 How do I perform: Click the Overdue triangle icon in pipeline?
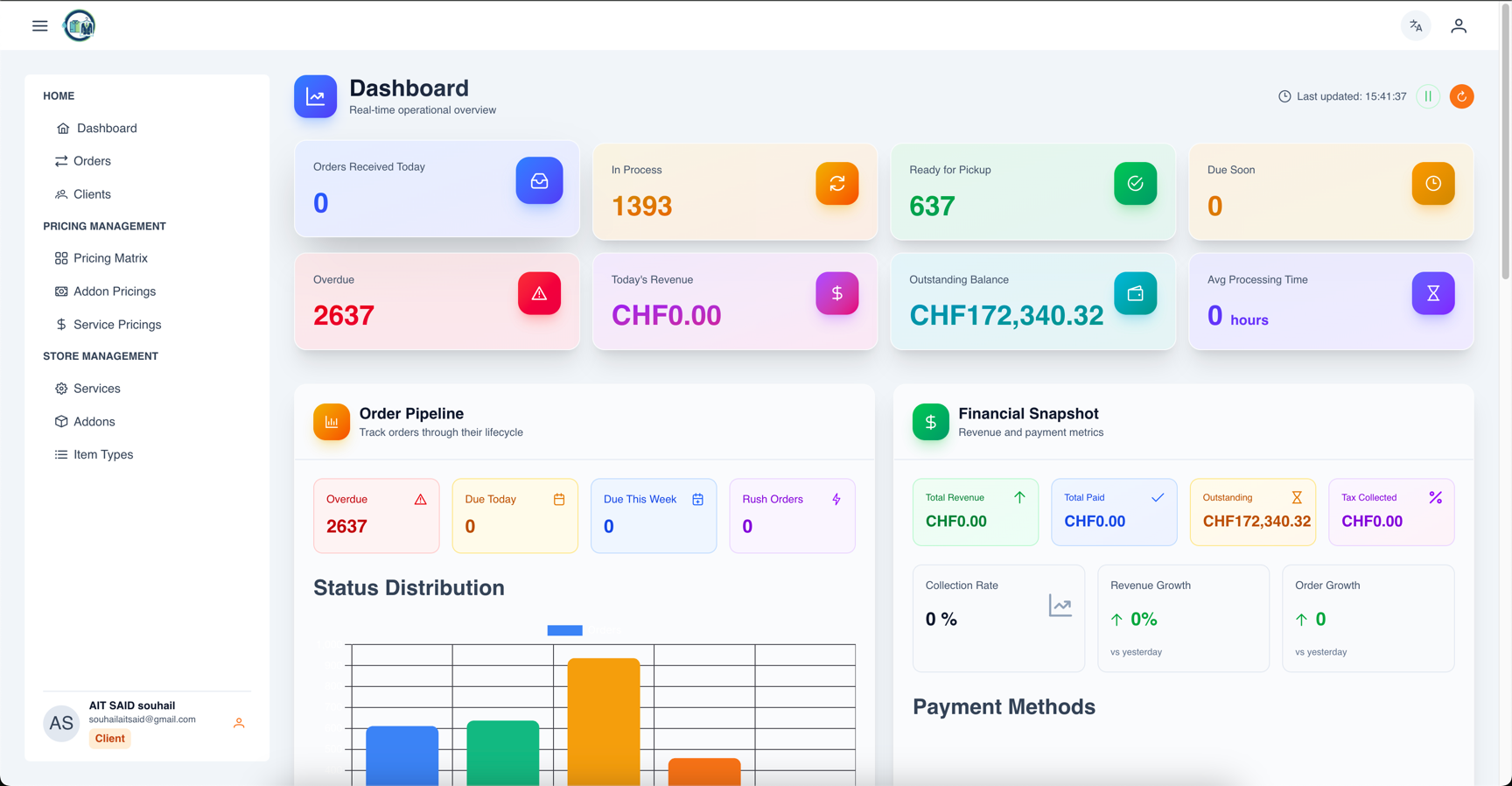tap(421, 499)
